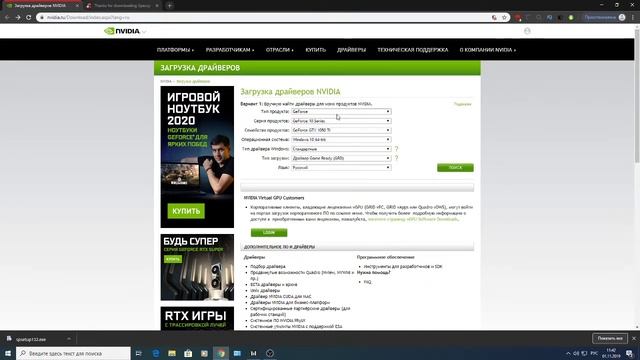Open the Семейство продуктов dropdown with GTX 1080 Ti
Image resolution: width=640 pixels, height=360 pixels.
[341, 130]
